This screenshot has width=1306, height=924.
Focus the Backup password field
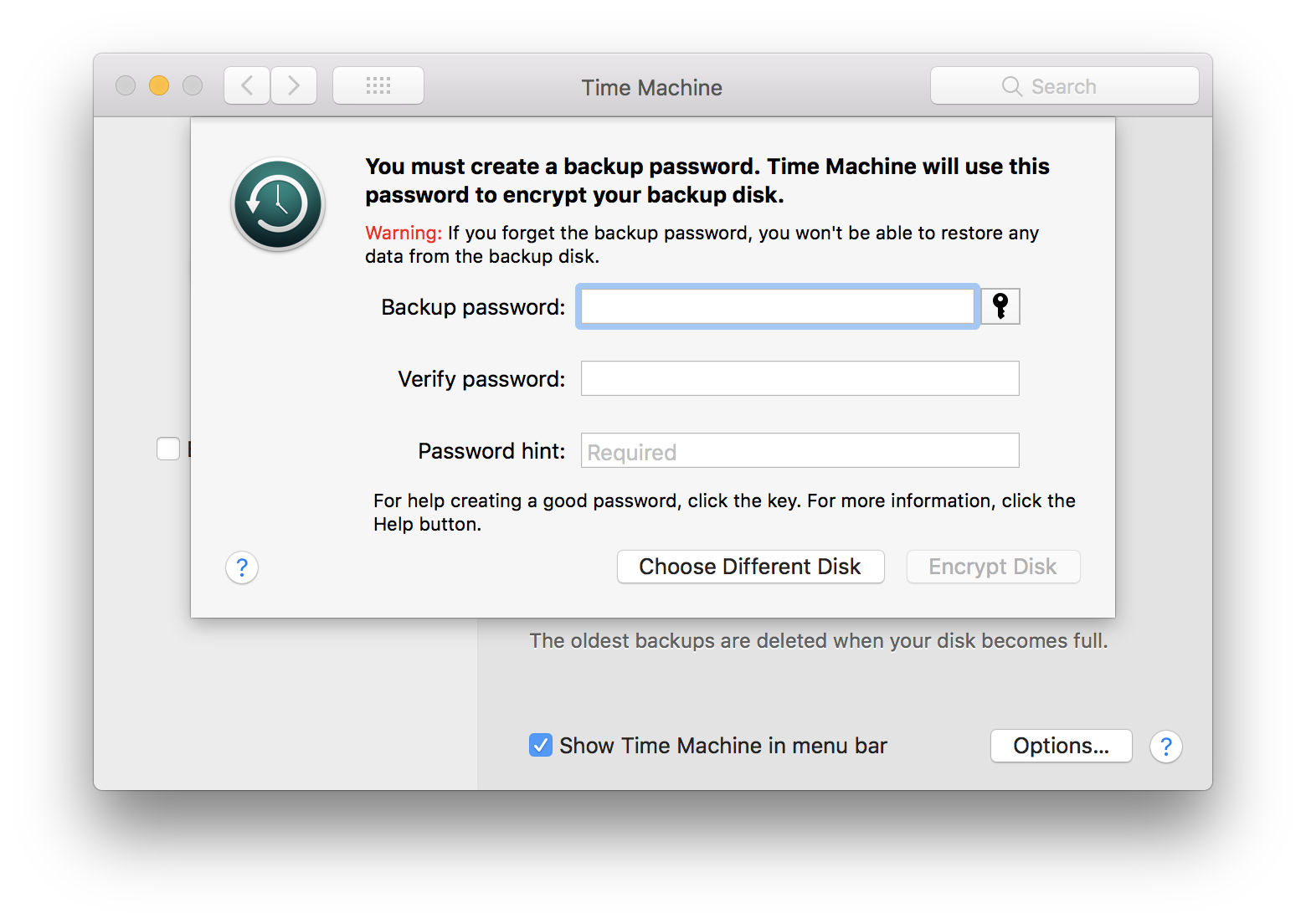pos(778,306)
